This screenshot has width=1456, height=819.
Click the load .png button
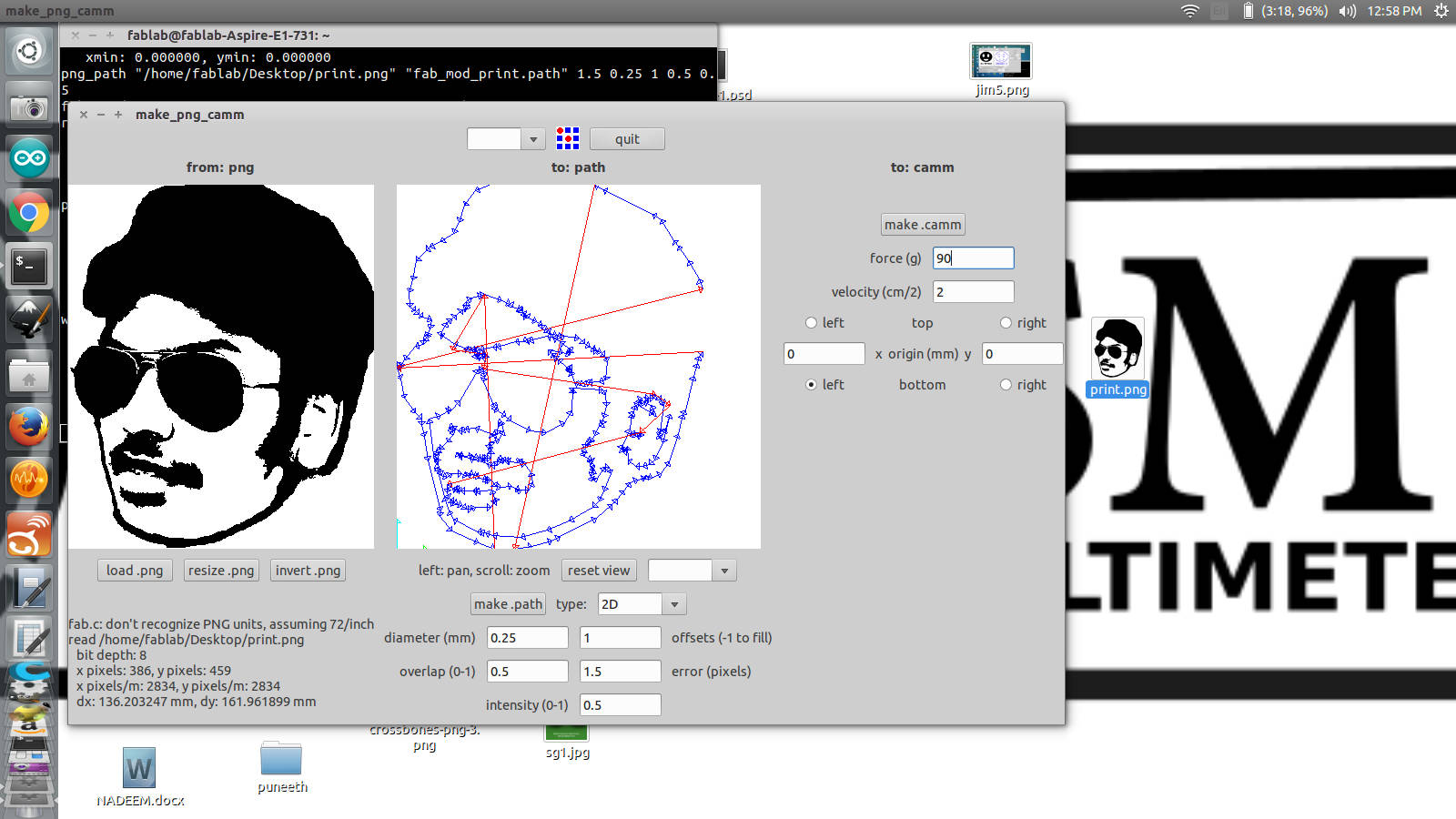135,571
